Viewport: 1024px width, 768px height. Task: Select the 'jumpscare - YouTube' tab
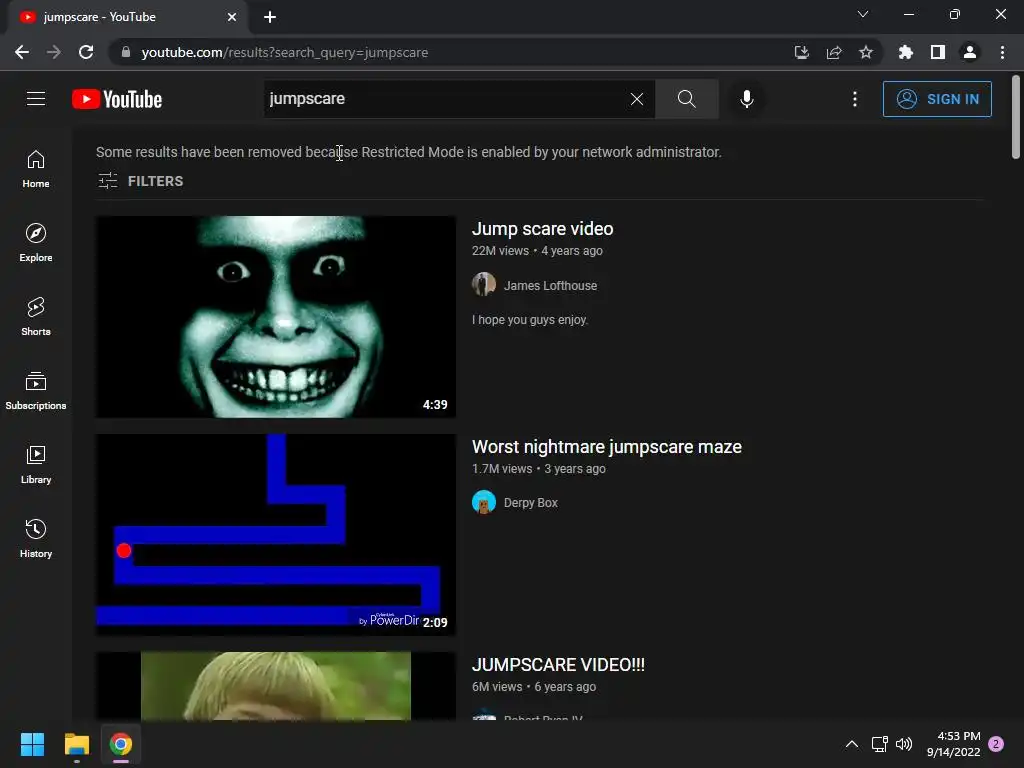128,18
